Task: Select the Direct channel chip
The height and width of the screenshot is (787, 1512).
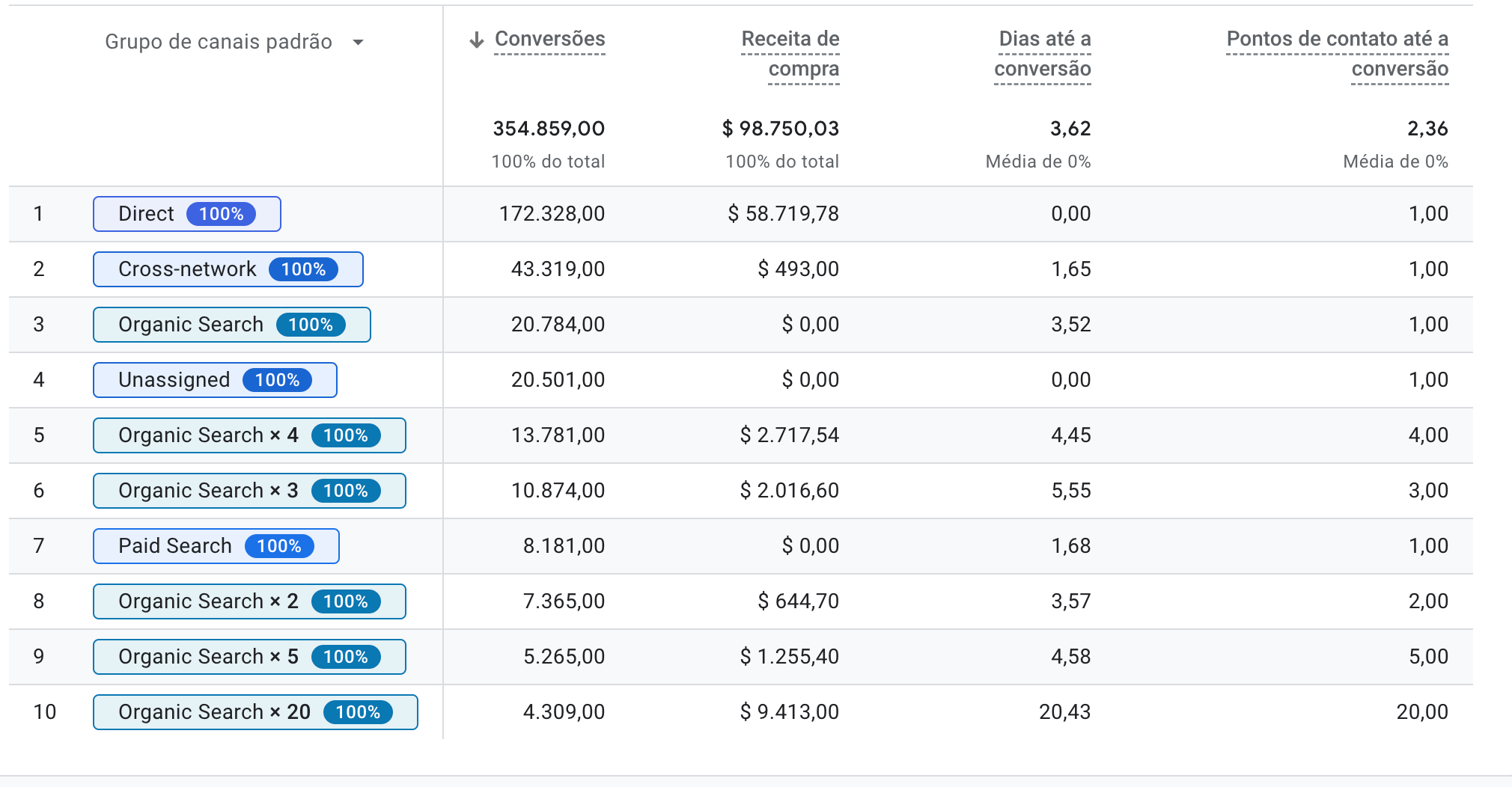Action: point(186,214)
